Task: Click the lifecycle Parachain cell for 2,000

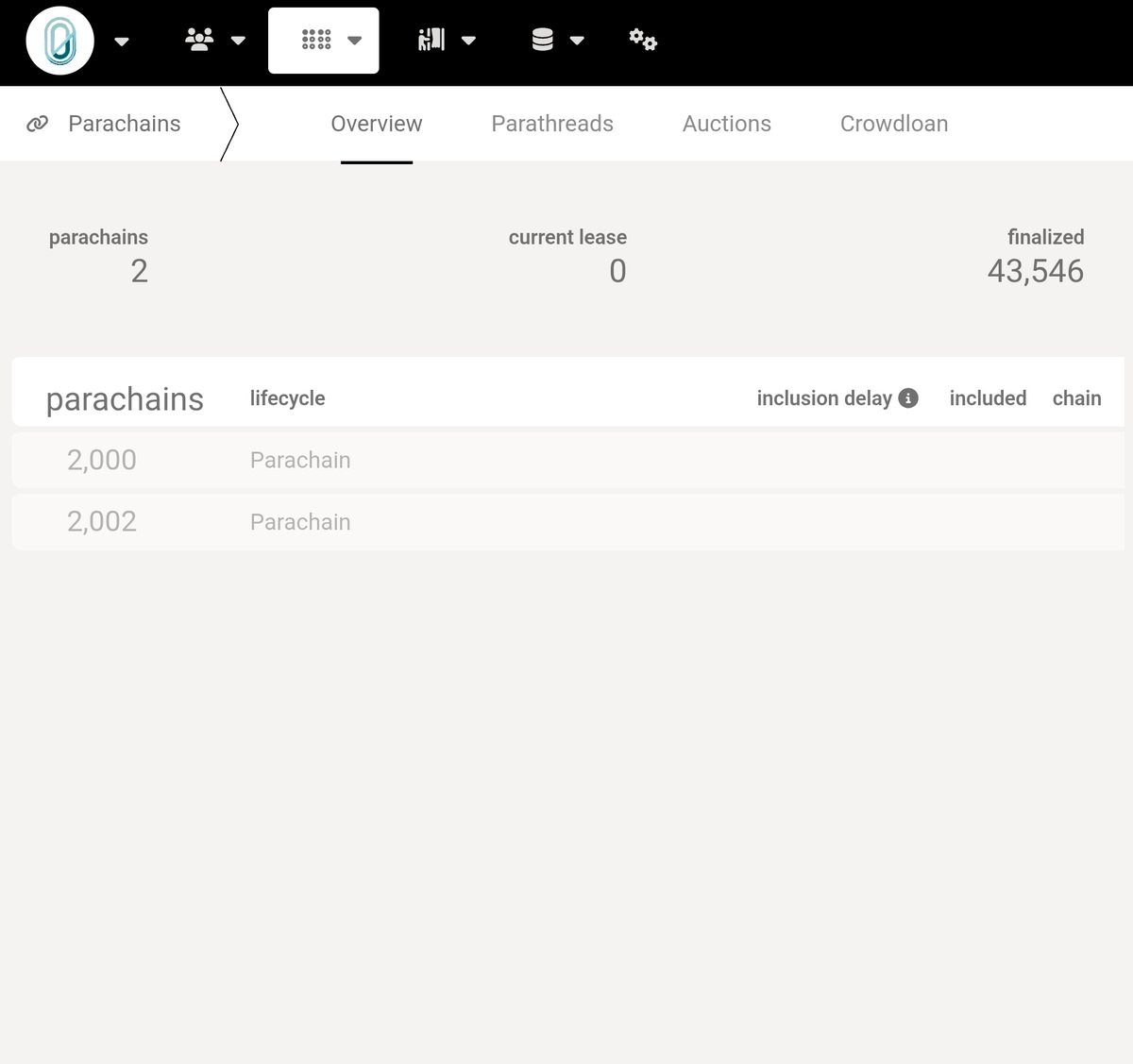Action: pos(300,460)
